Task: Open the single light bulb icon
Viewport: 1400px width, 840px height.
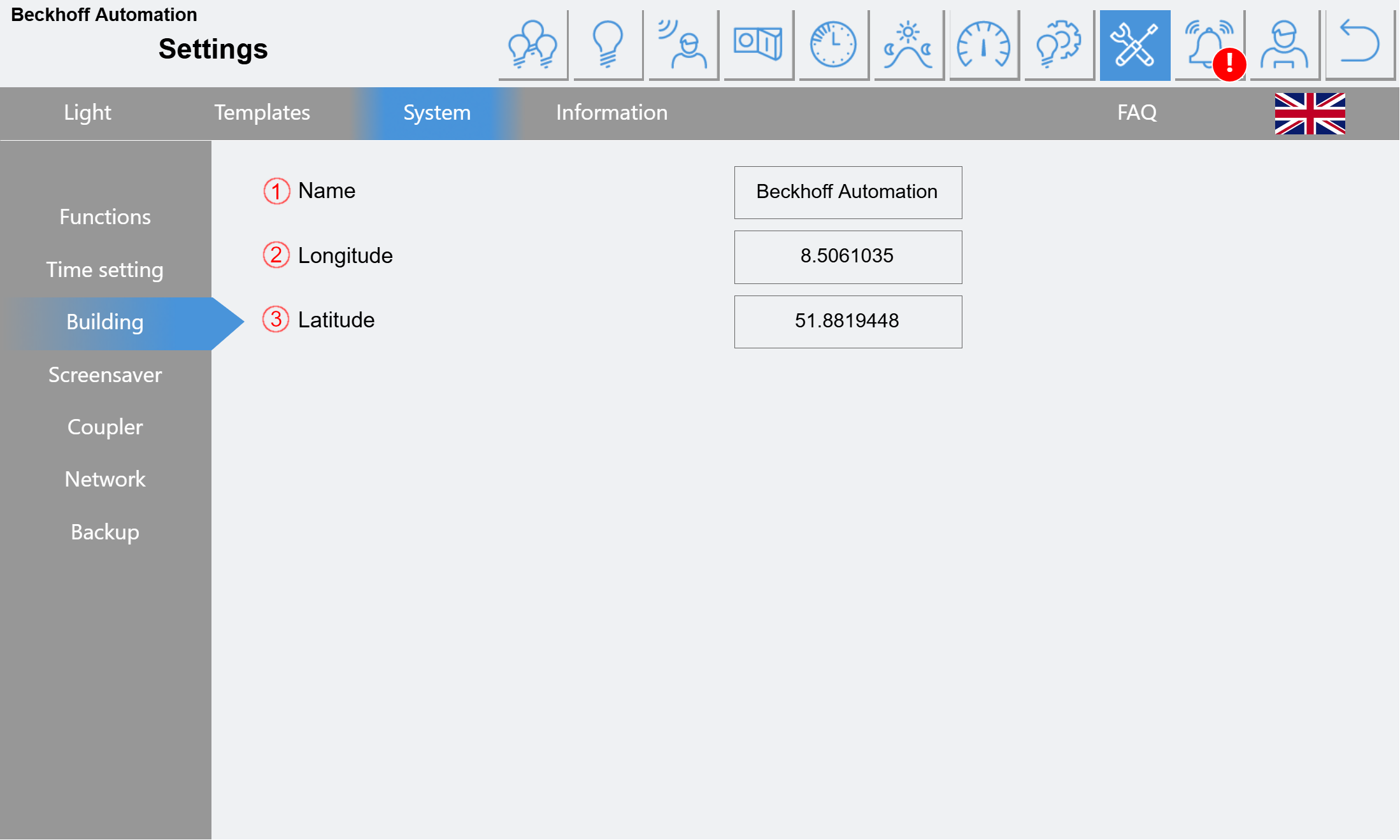Action: pyautogui.click(x=608, y=45)
